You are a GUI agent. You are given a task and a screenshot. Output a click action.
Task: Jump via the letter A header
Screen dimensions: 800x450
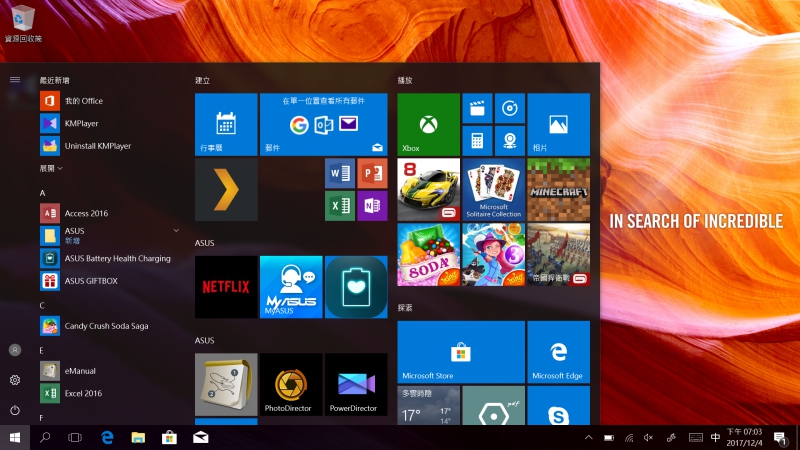(42, 193)
